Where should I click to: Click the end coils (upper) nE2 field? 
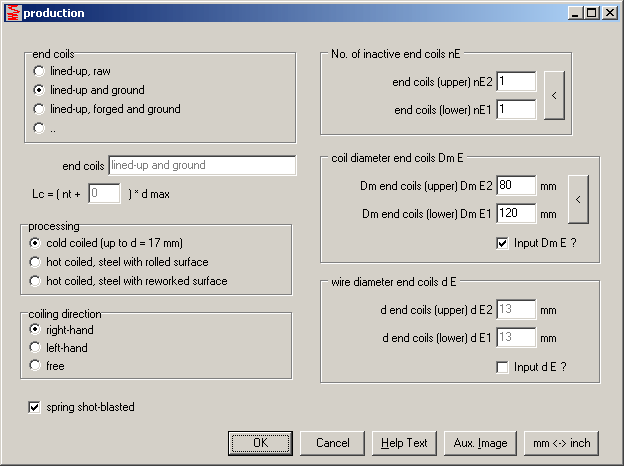pyautogui.click(x=515, y=82)
